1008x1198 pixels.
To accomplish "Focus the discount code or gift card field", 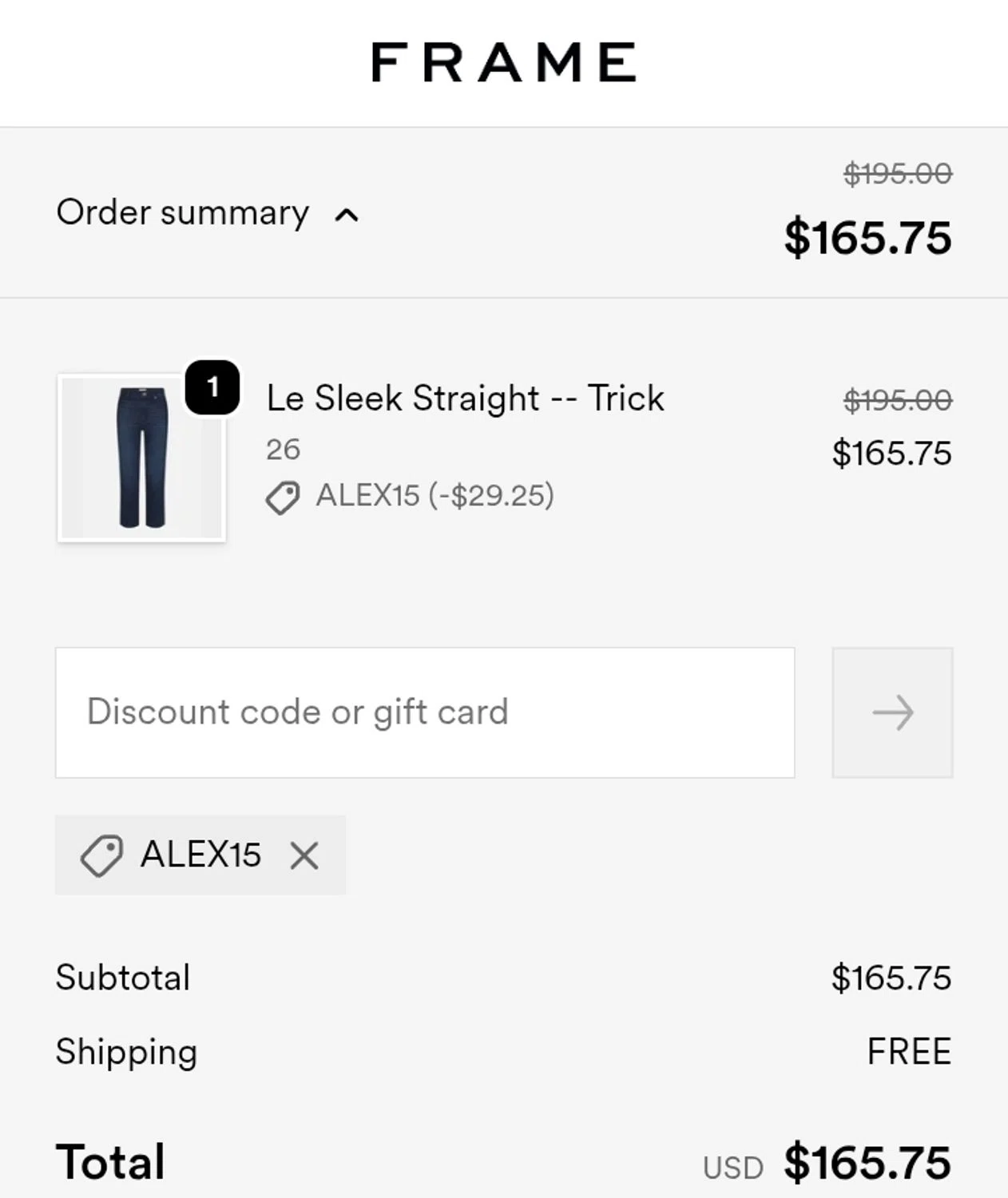I will point(425,712).
